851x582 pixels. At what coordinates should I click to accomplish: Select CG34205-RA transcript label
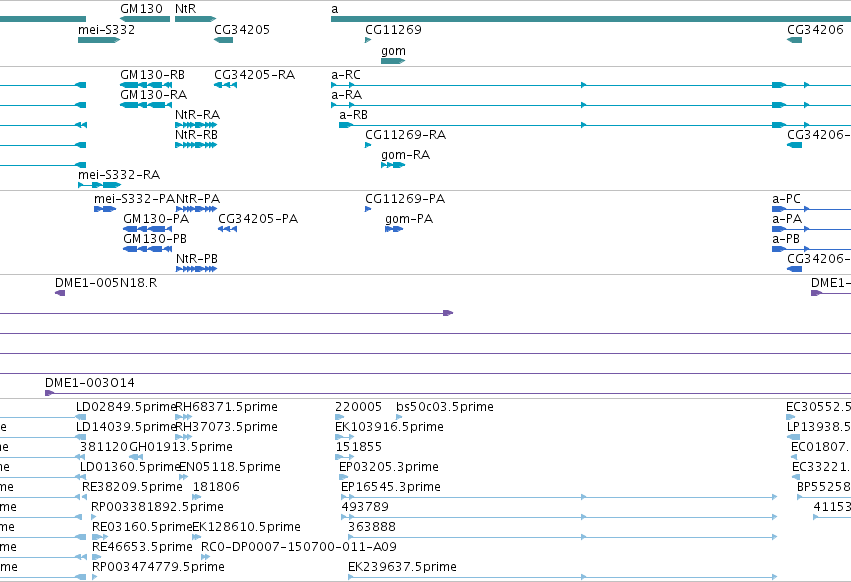254,74
